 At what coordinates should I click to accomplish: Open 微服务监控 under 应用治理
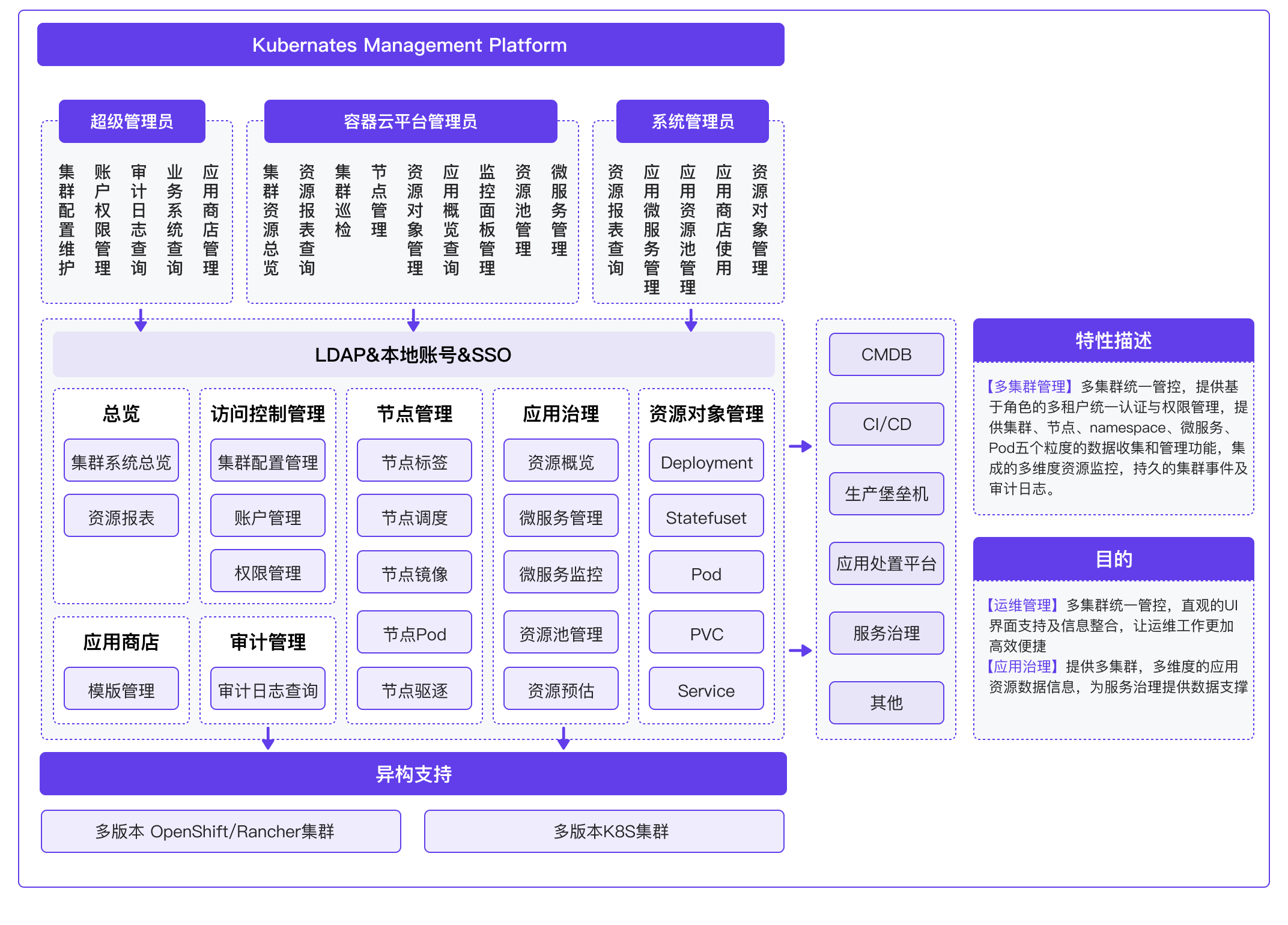[x=560, y=572]
